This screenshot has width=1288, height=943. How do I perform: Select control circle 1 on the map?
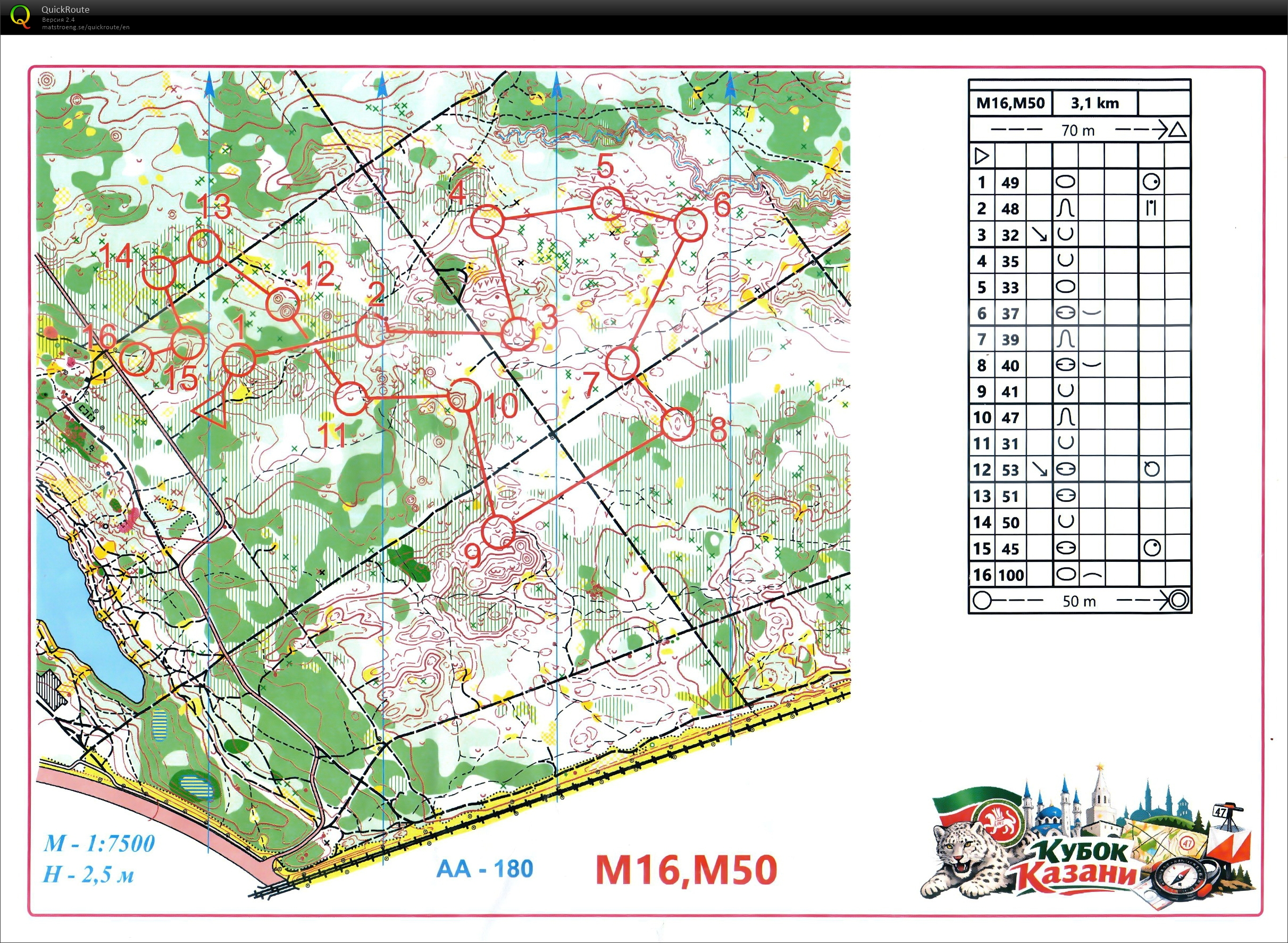pos(238,360)
